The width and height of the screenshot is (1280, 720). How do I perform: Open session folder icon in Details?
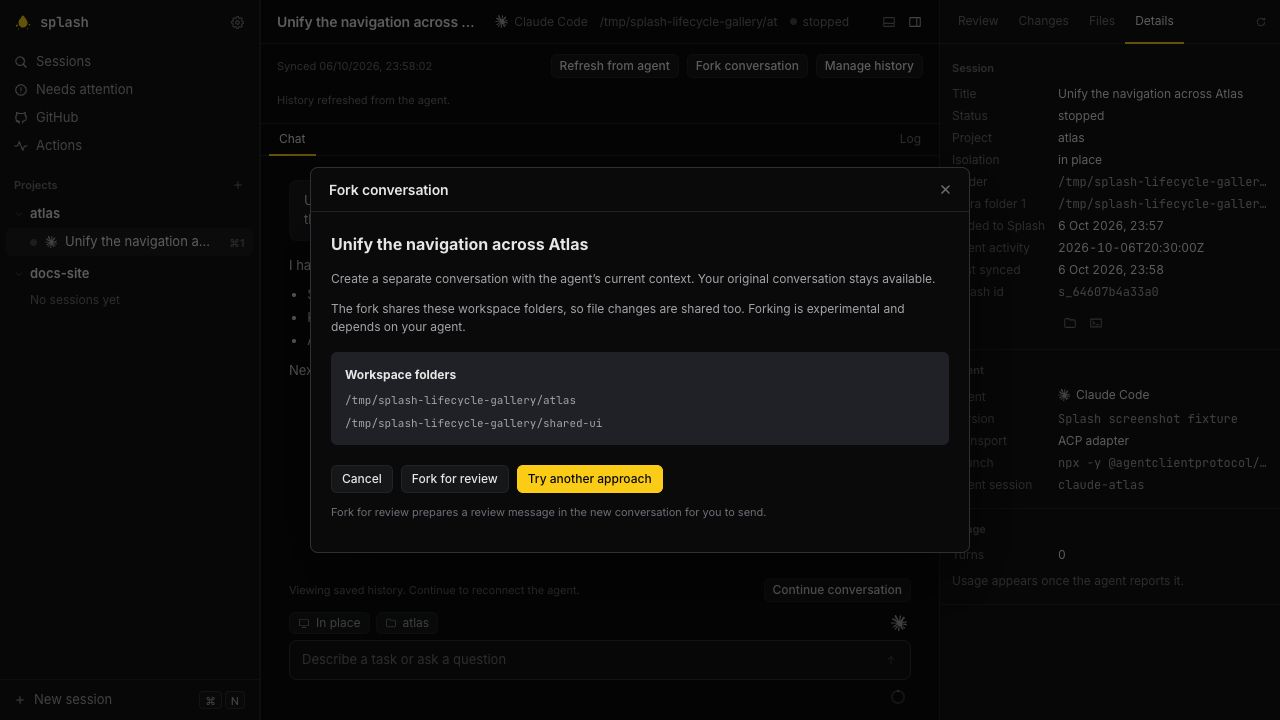pos(1070,323)
